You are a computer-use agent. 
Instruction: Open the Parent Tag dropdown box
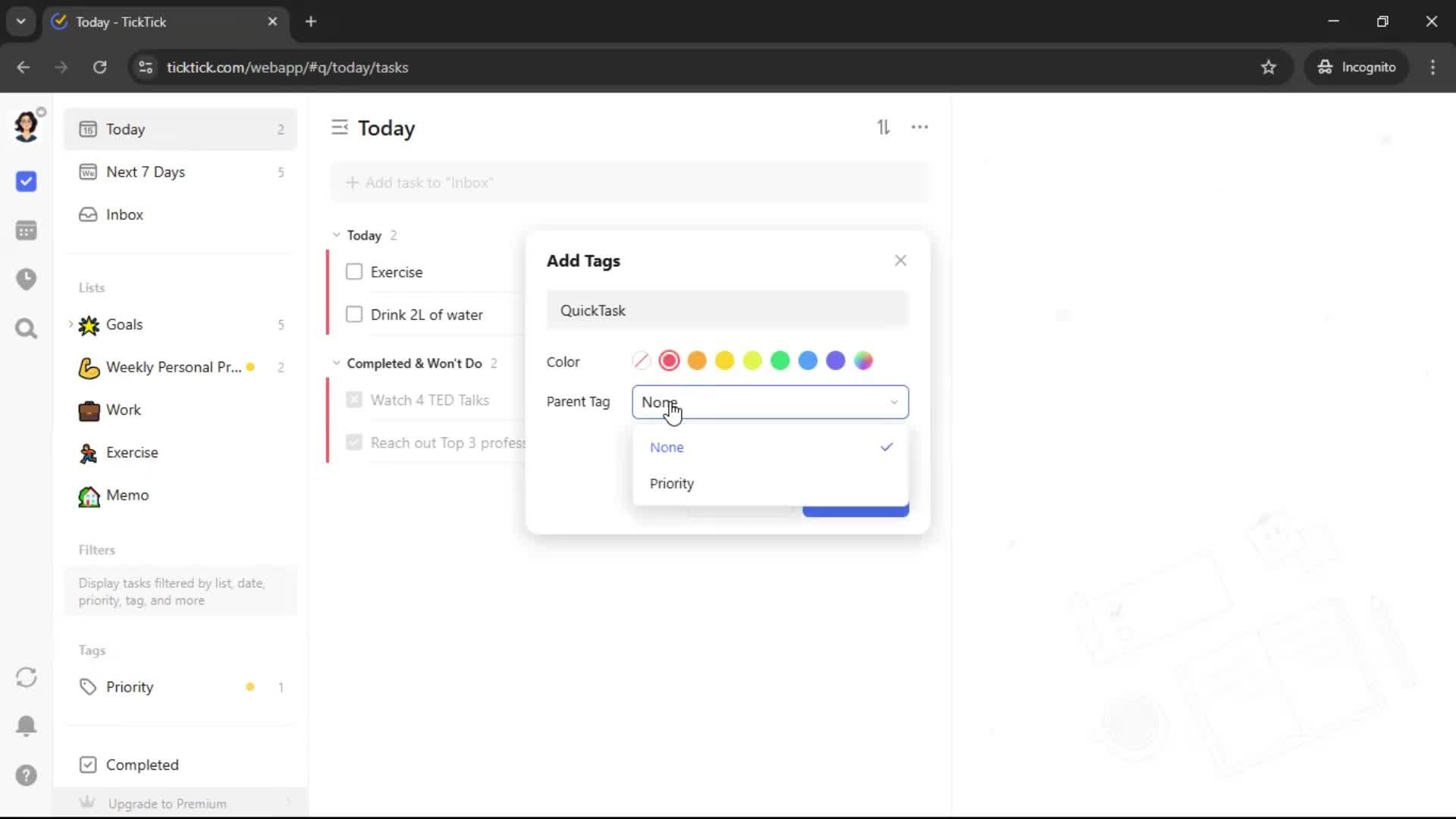770,402
